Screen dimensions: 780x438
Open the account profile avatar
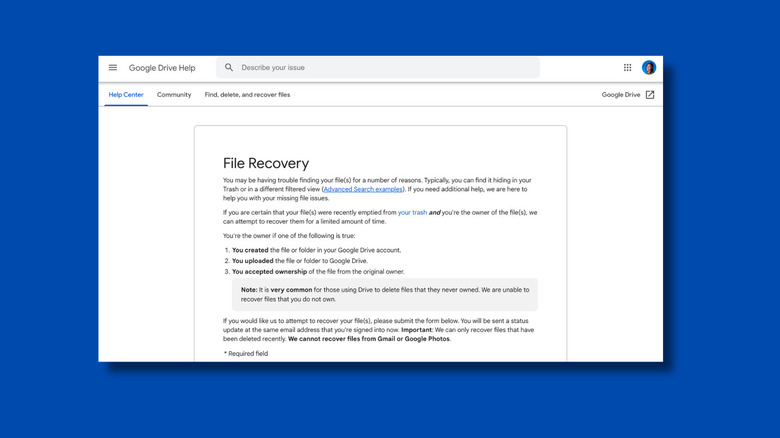[649, 68]
